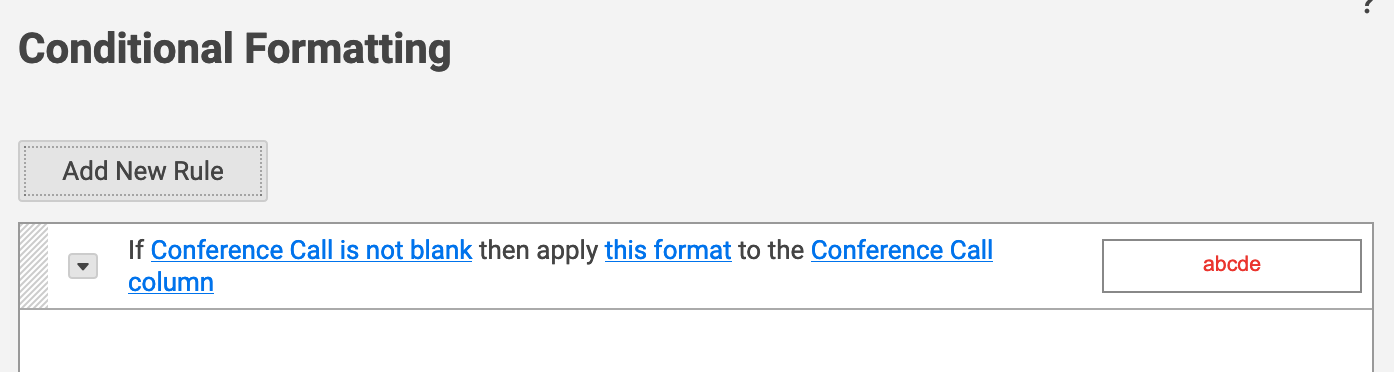Click the white space between the rule text and preview box
The image size is (1394, 372).
[x=1047, y=266]
